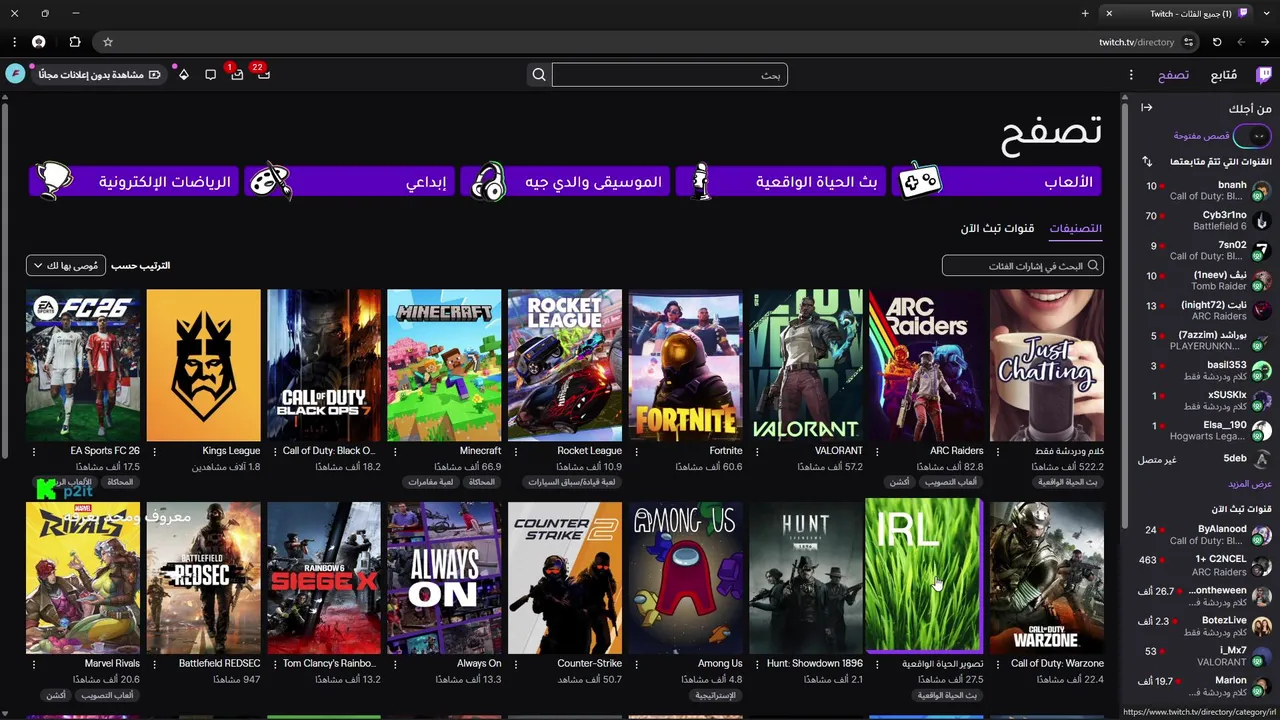Click the headphones icon on music banner

coord(490,181)
